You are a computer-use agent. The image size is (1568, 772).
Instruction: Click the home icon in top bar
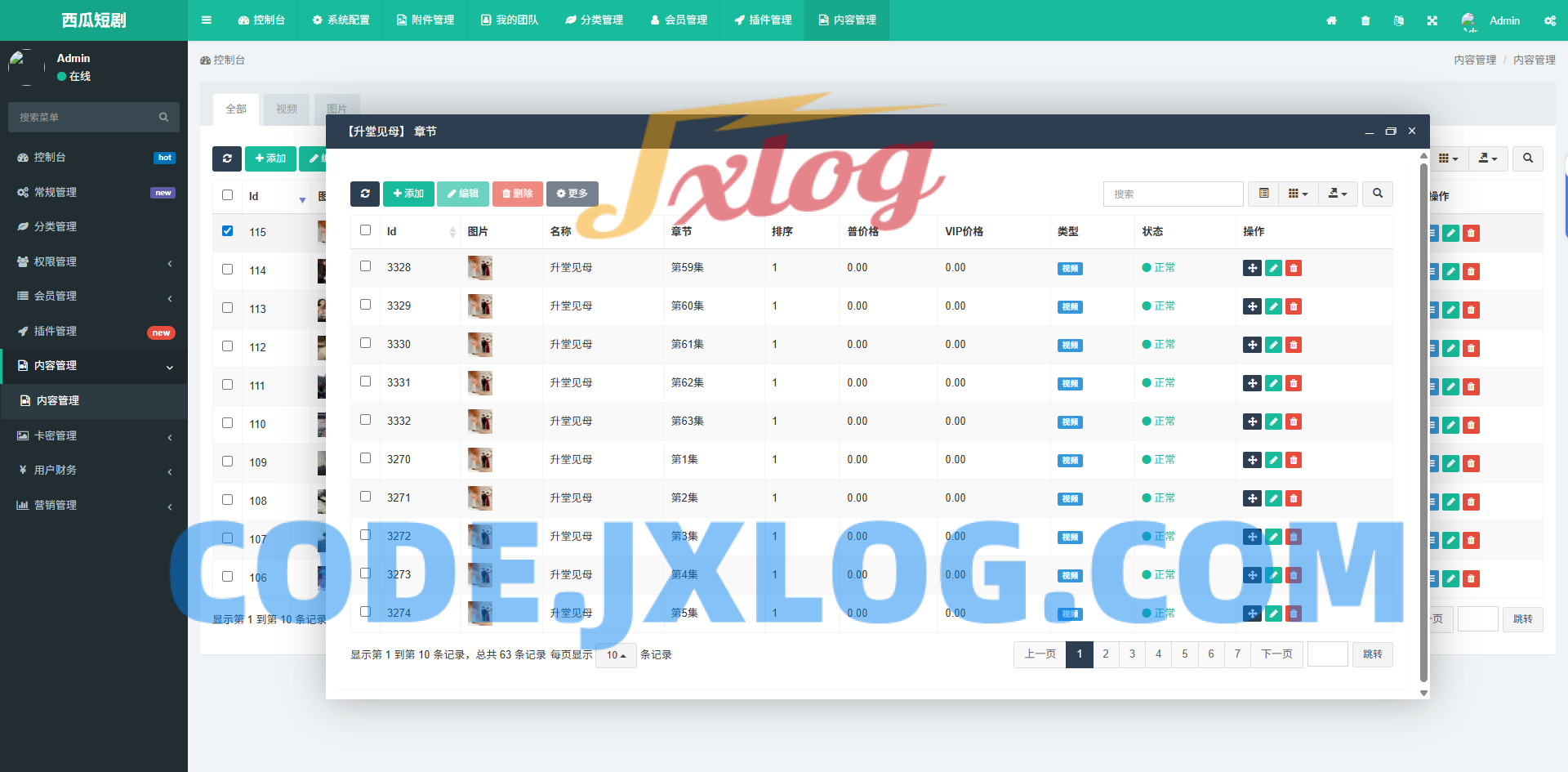(x=1331, y=20)
